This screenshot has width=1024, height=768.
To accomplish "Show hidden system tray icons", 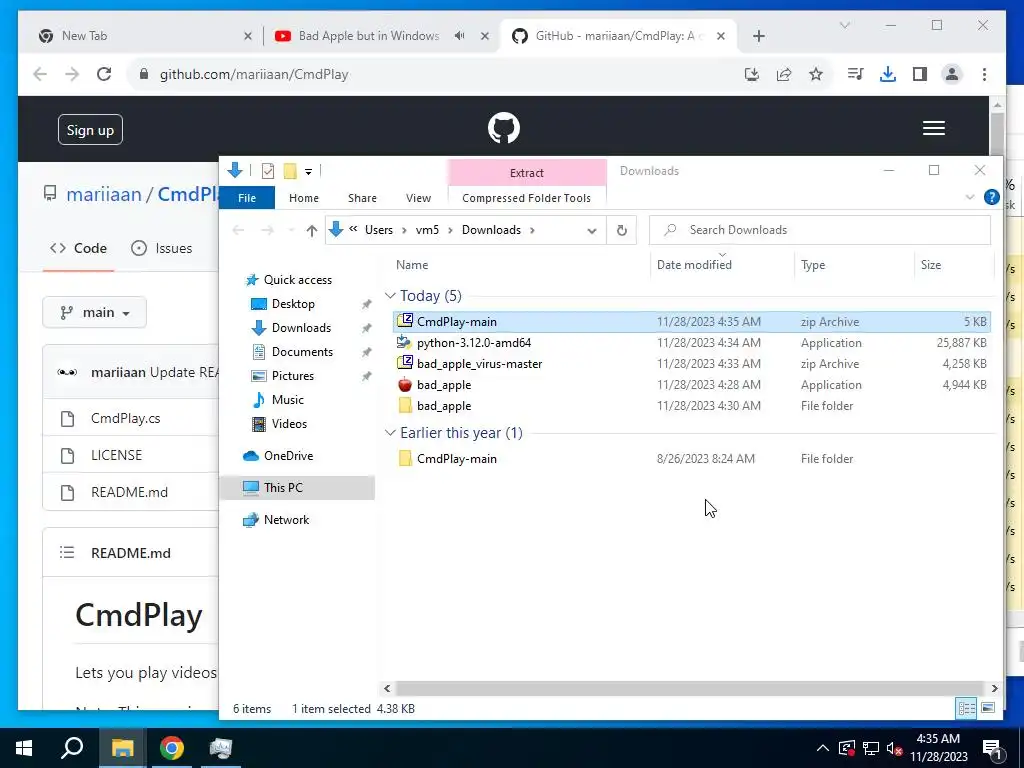I will click(x=823, y=749).
